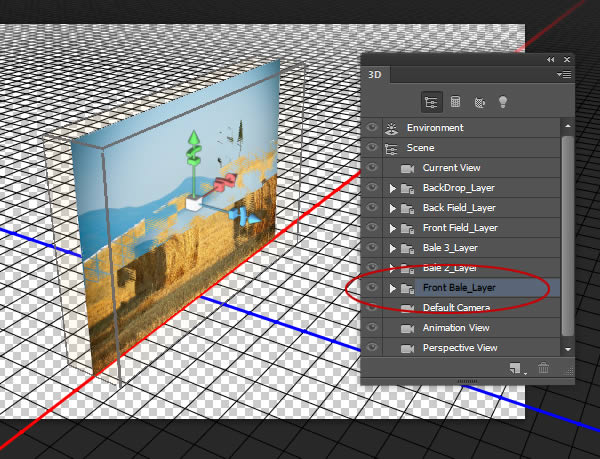Viewport: 600px width, 459px height.
Task: Open the Render / new 3D object menu
Action: click(x=517, y=369)
